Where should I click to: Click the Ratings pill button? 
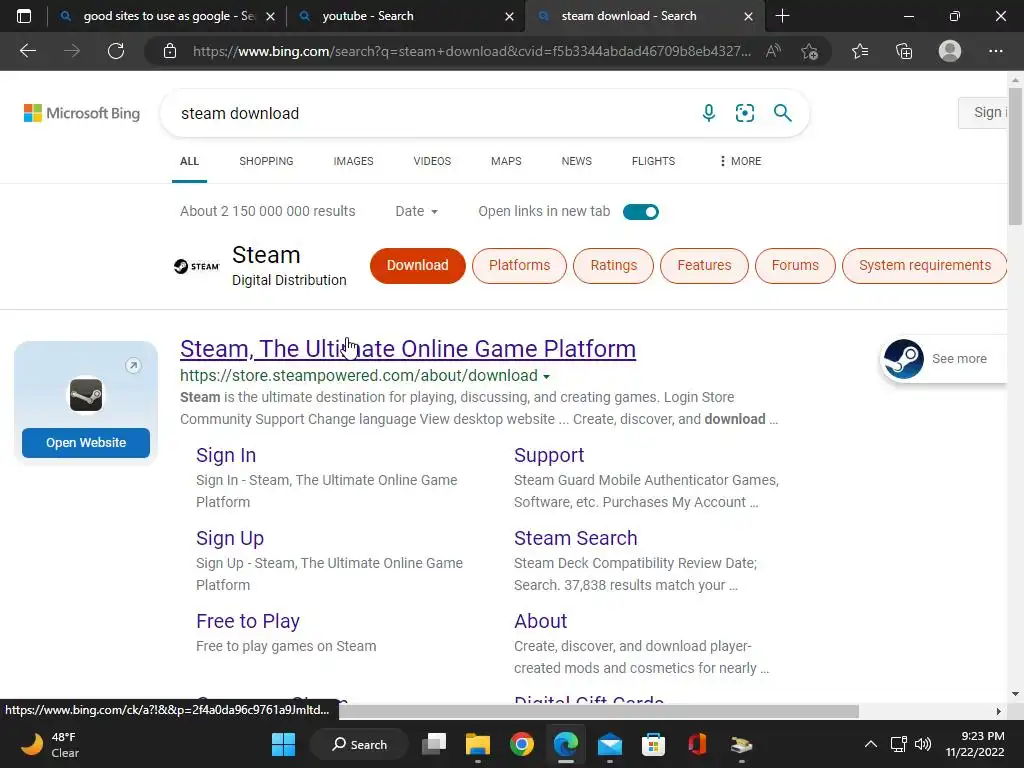pyautogui.click(x=613, y=266)
